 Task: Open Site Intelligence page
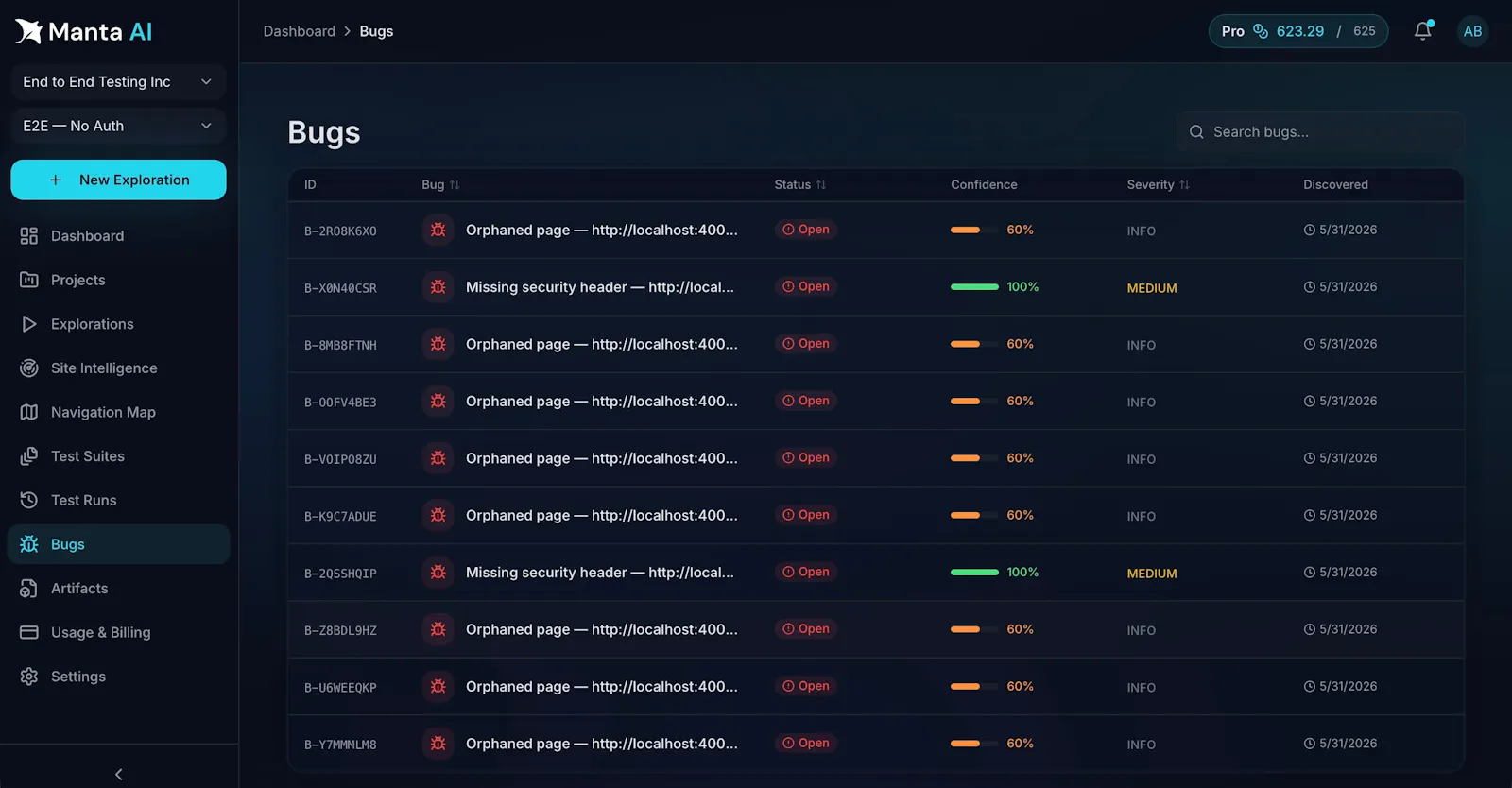point(119,368)
